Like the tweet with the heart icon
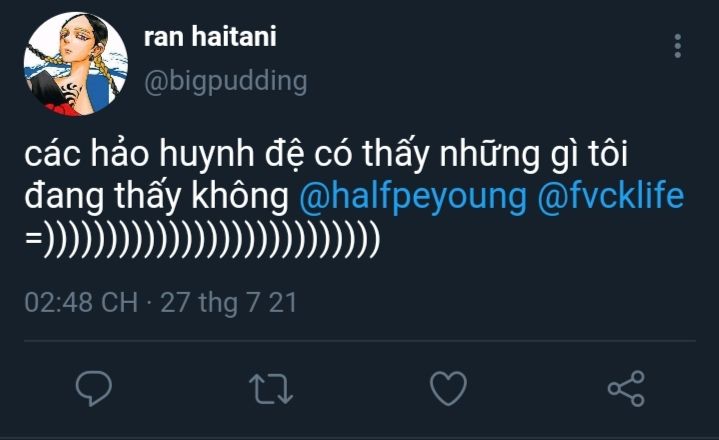 448,388
